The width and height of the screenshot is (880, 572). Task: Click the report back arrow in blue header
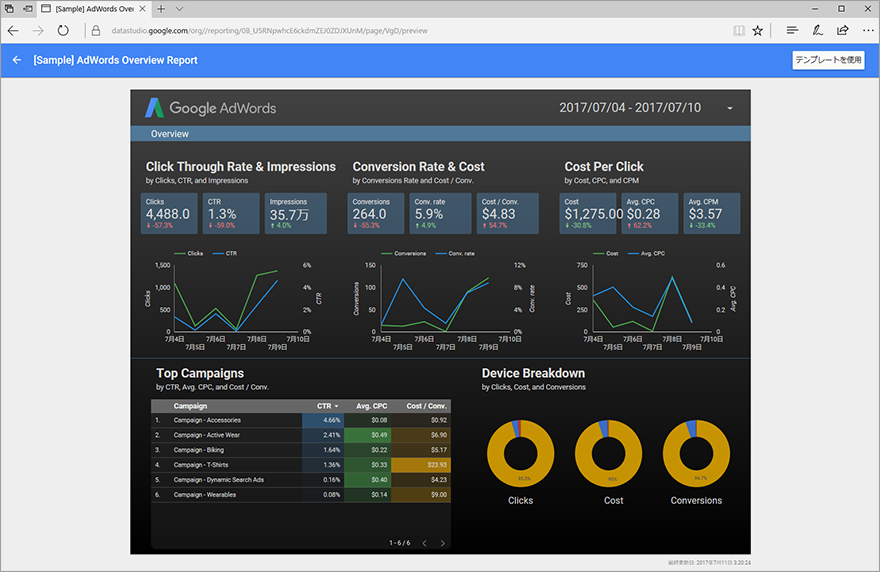(17, 60)
